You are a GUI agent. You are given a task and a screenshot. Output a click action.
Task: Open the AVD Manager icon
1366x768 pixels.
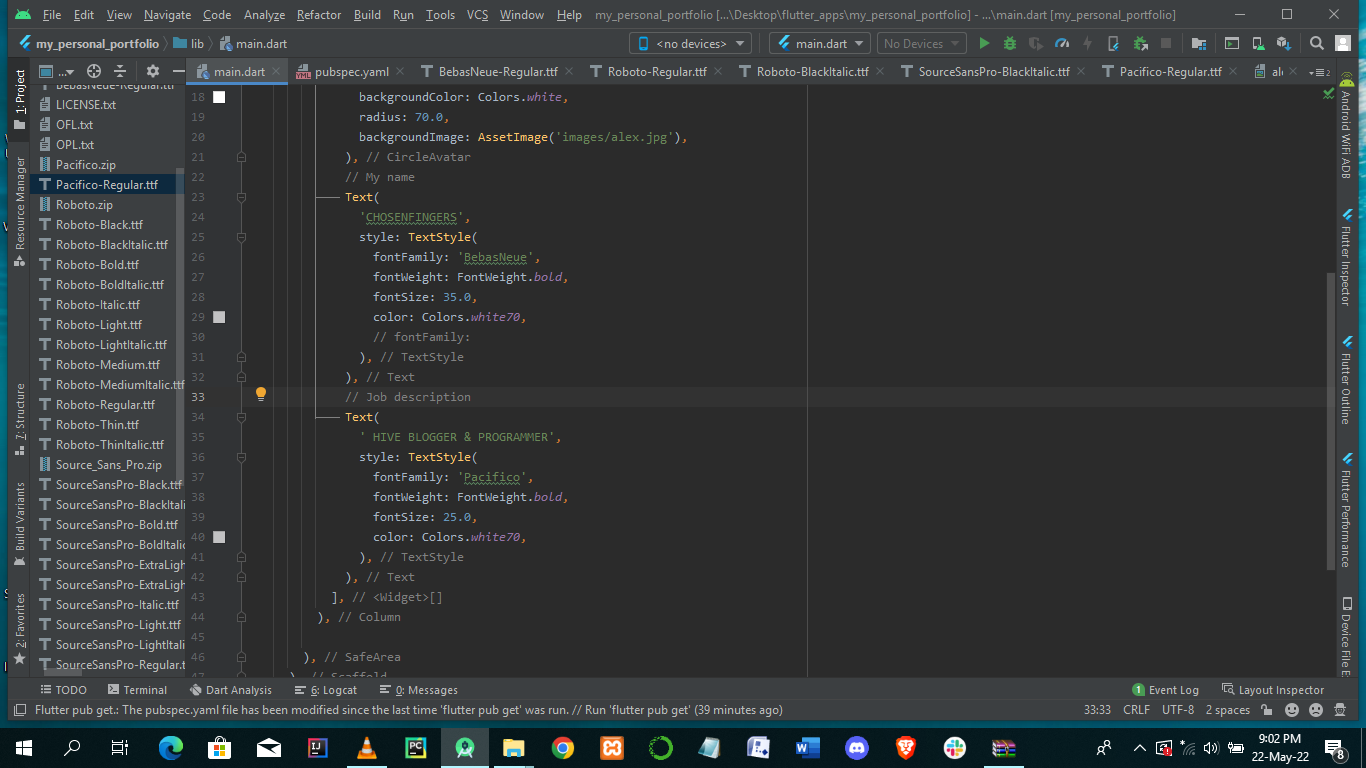pyautogui.click(x=1258, y=44)
